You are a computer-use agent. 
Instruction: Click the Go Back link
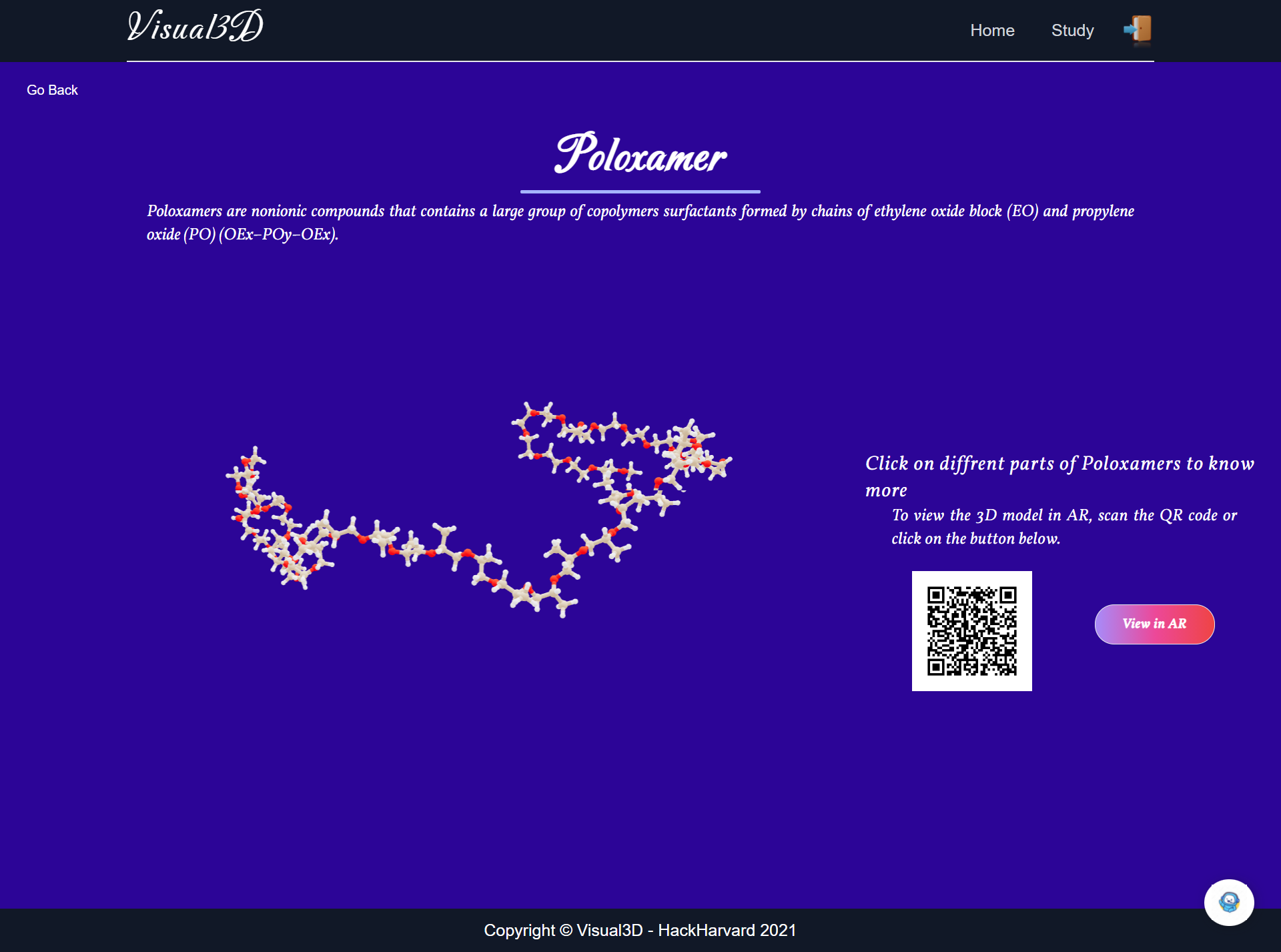pyautogui.click(x=52, y=90)
